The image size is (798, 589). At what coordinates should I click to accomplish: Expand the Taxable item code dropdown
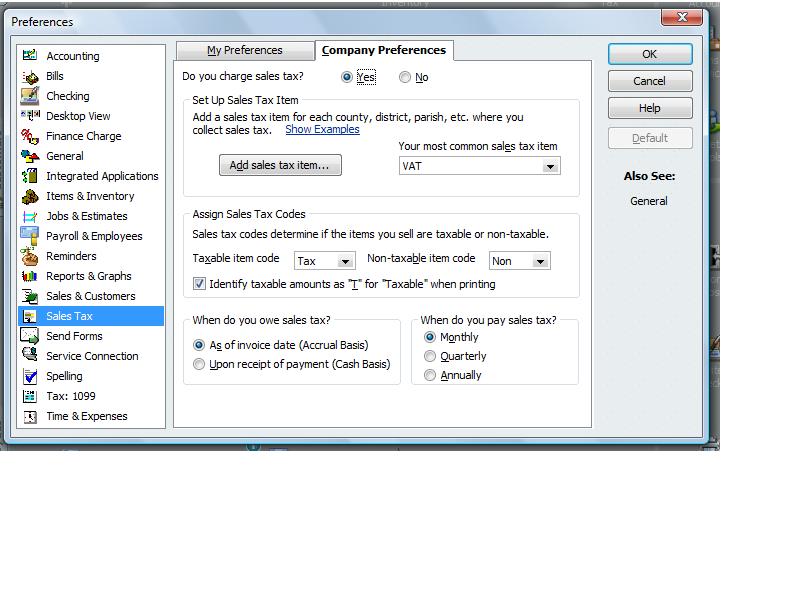click(x=345, y=261)
